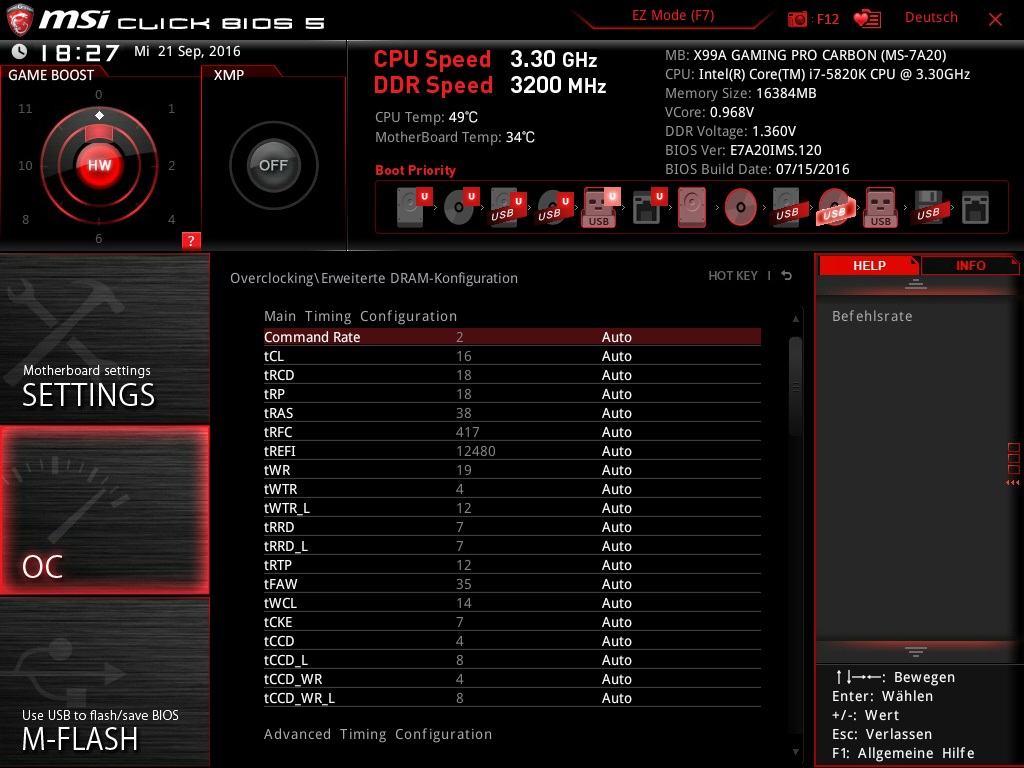Select the UEFI USB CD/DVD boot icon
The image size is (1024, 768).
click(x=555, y=207)
